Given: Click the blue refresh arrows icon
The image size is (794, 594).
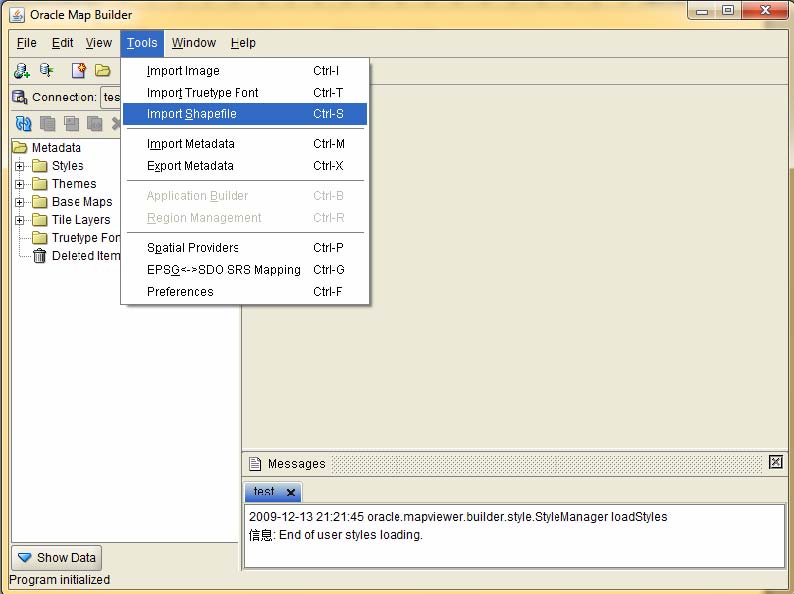Looking at the screenshot, I should click(x=23, y=123).
